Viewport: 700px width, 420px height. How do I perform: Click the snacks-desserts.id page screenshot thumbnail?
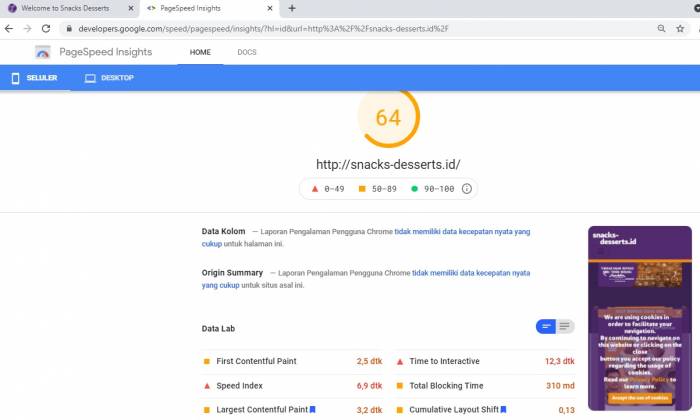(x=640, y=318)
